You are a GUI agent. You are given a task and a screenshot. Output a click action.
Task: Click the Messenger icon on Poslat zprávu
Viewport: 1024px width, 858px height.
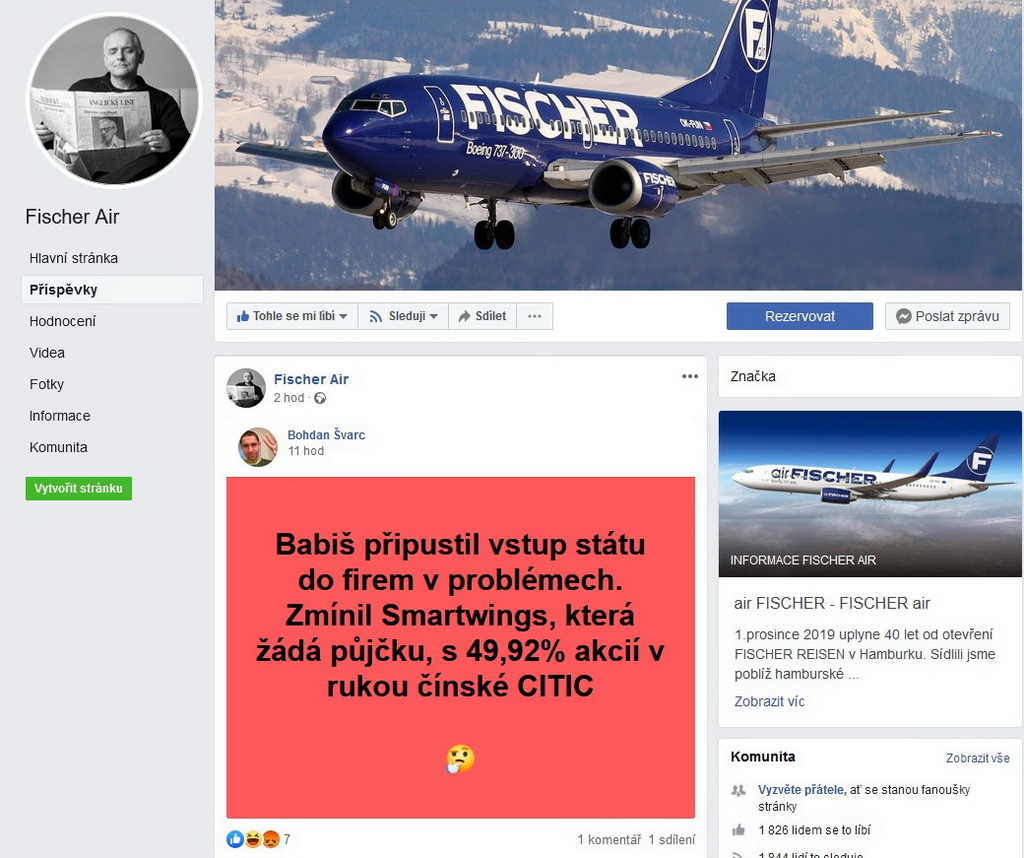click(x=904, y=316)
